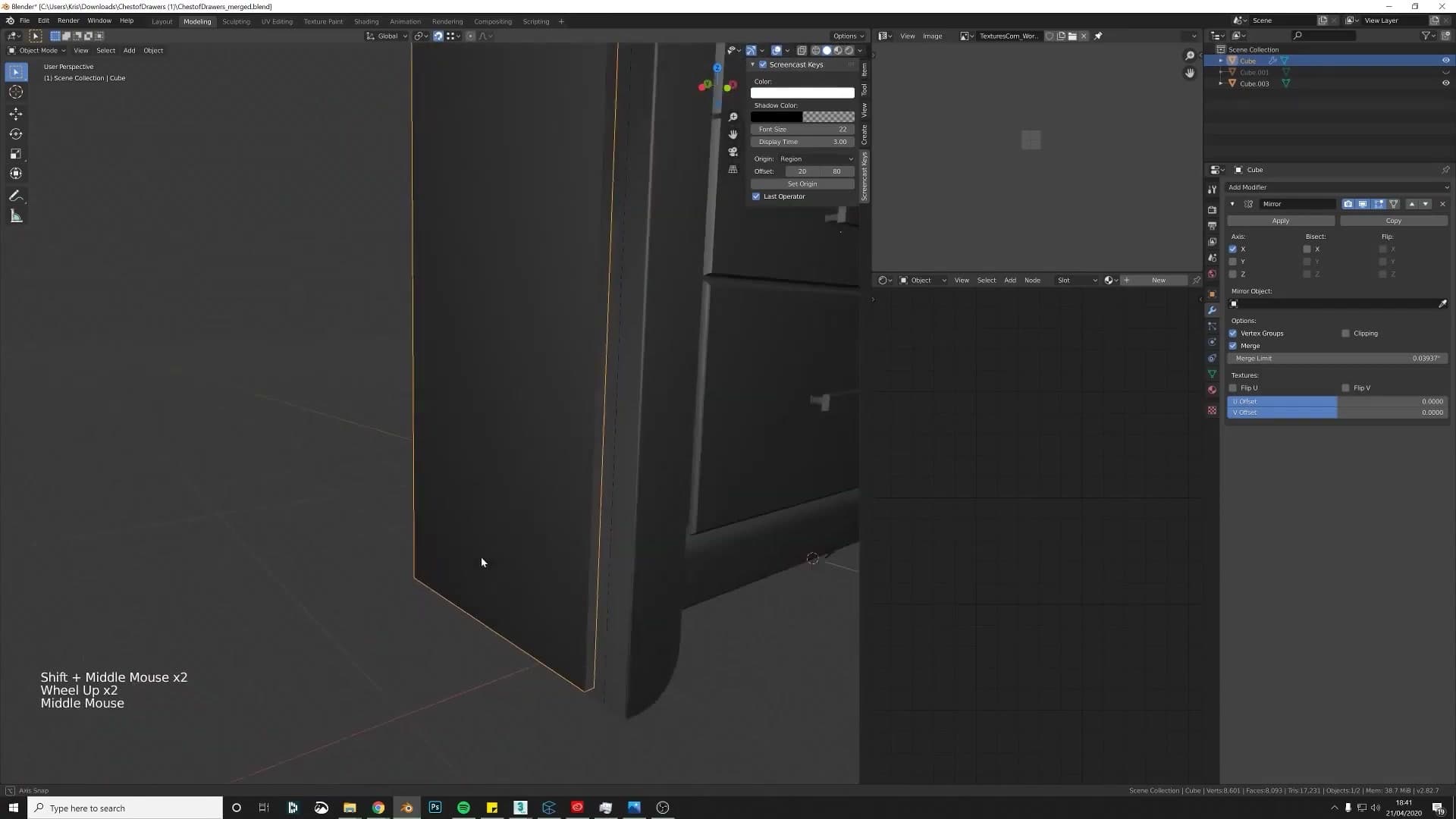Choose the Transform tool
The height and width of the screenshot is (819, 1456).
(x=16, y=174)
